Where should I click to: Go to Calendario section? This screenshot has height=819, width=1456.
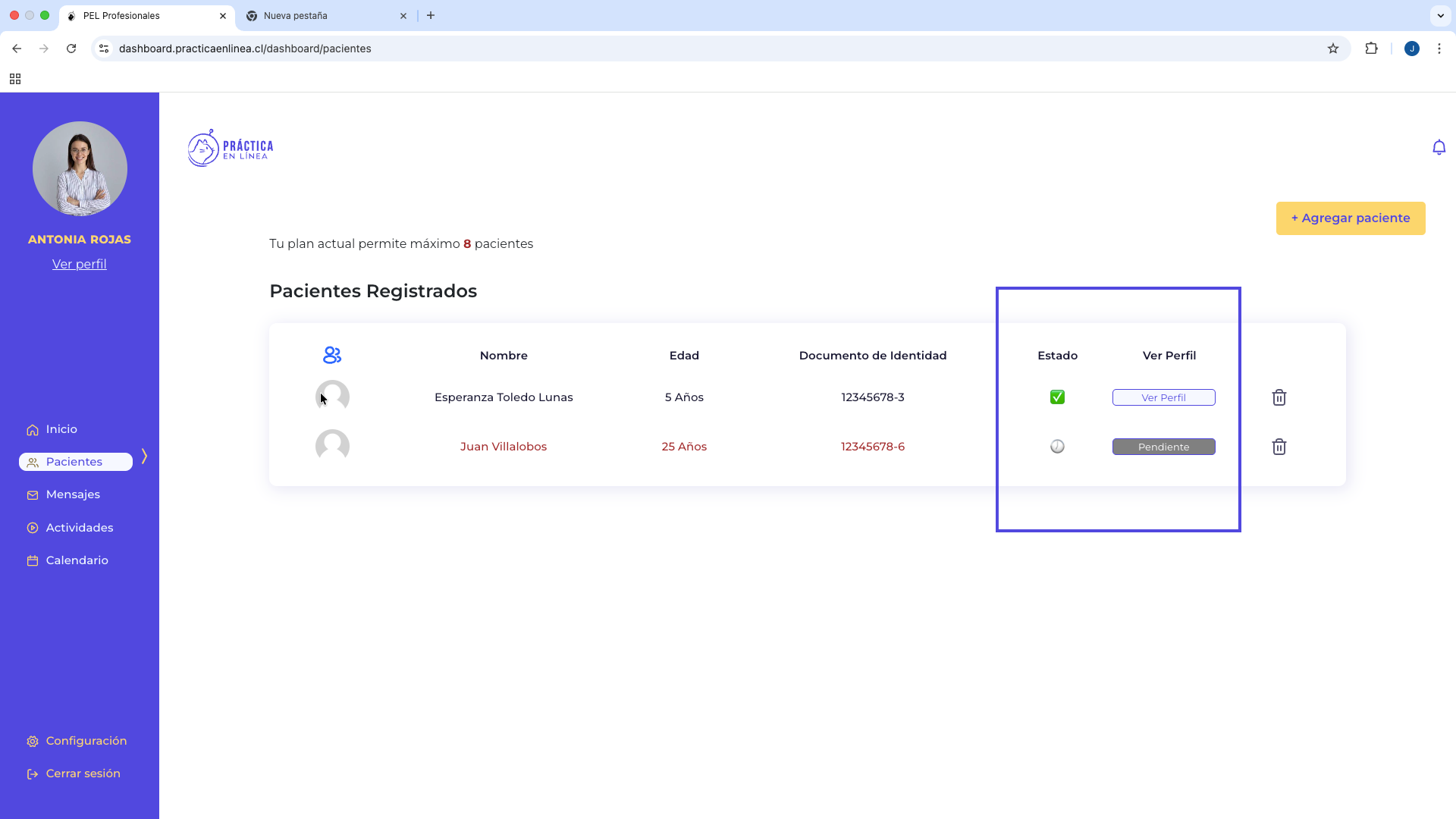77,560
